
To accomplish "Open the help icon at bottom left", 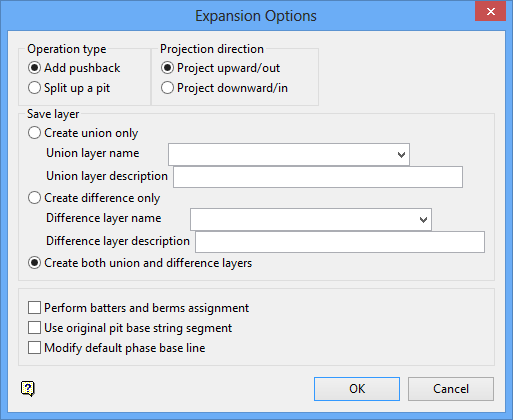I will pos(28,389).
